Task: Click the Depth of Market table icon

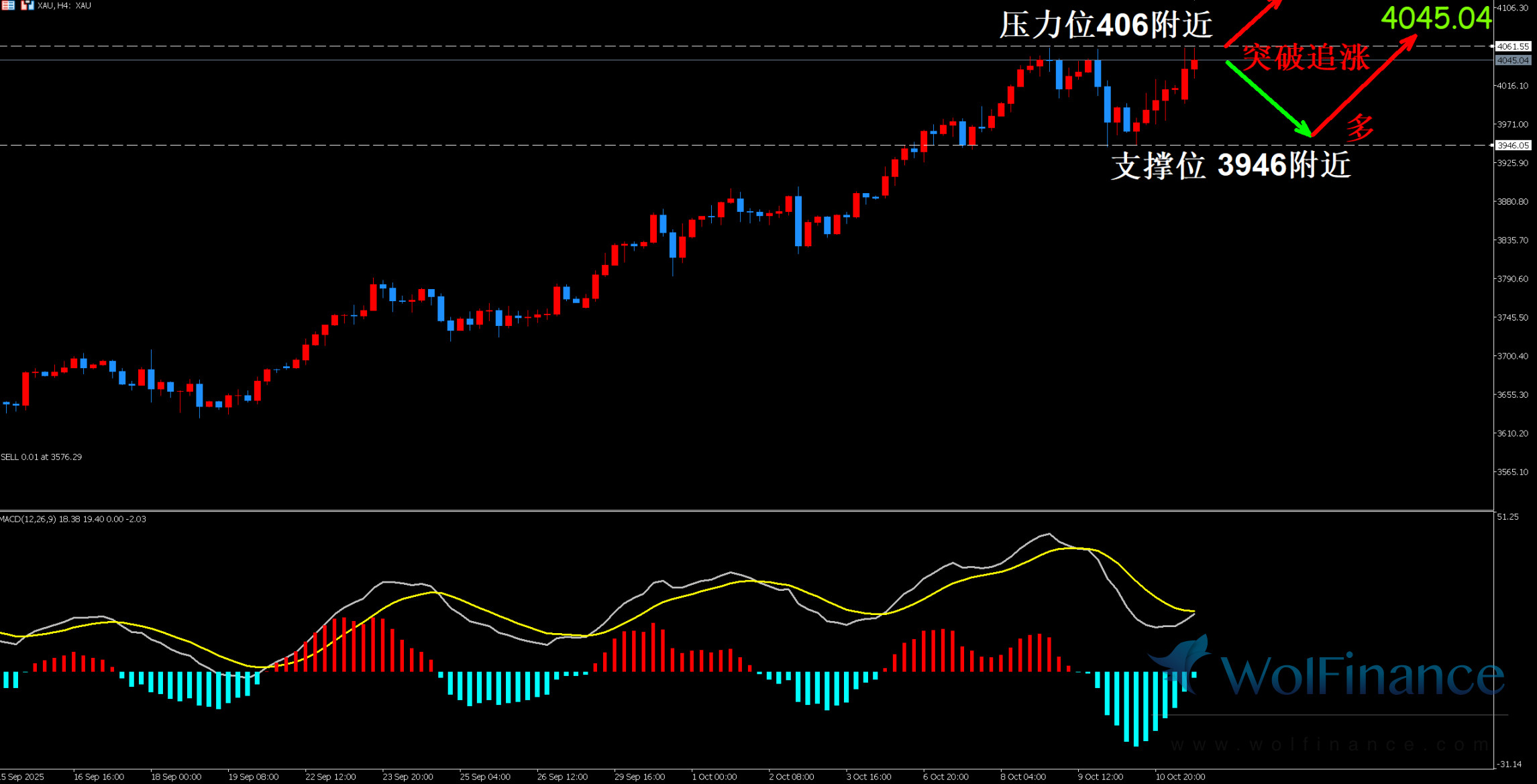Action: pos(8,5)
